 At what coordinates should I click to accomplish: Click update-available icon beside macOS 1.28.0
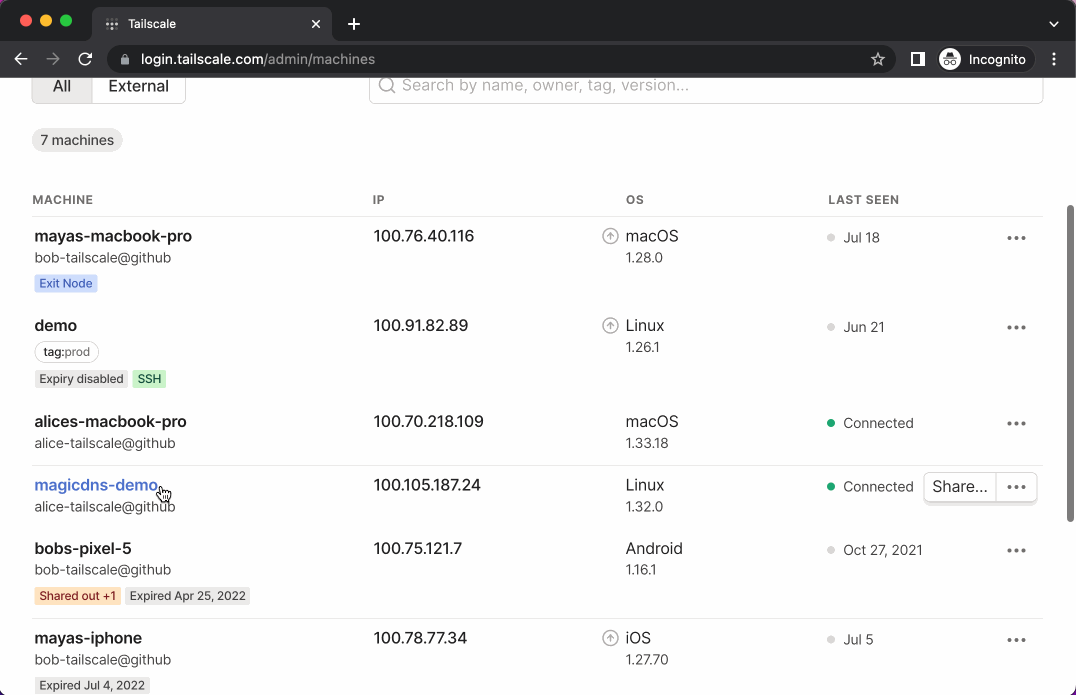tap(610, 236)
